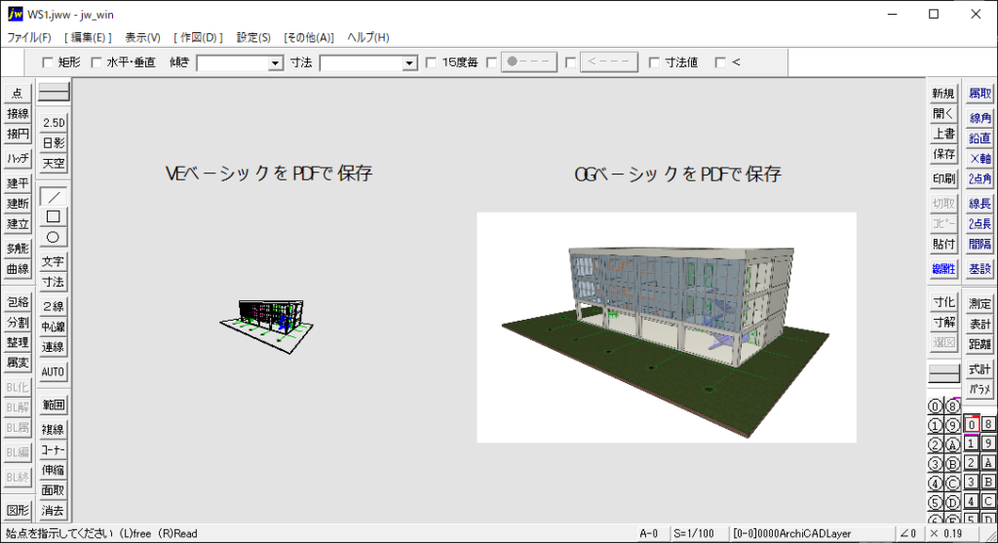Click the <--- arrow button
The width and height of the screenshot is (998, 543).
coord(609,62)
